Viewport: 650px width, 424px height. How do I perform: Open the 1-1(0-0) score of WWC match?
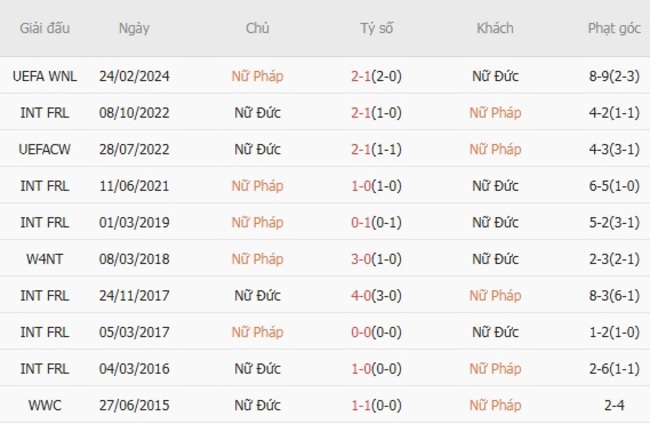377,405
